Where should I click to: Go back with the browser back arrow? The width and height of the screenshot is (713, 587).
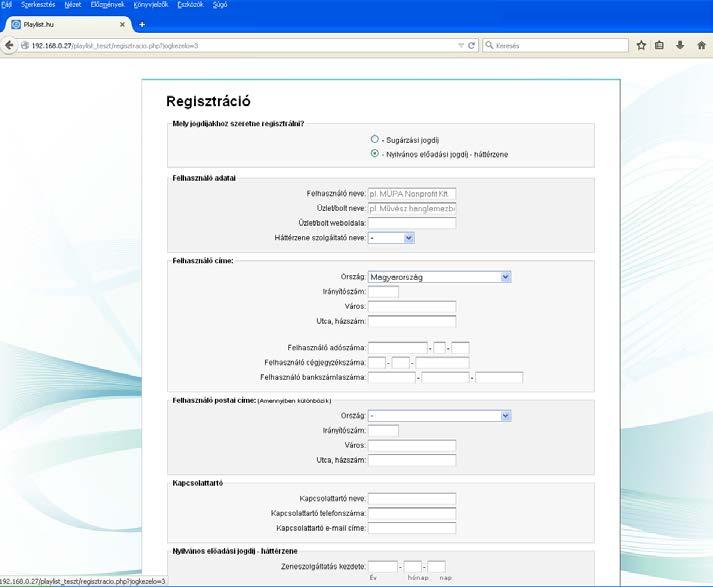pos(9,45)
